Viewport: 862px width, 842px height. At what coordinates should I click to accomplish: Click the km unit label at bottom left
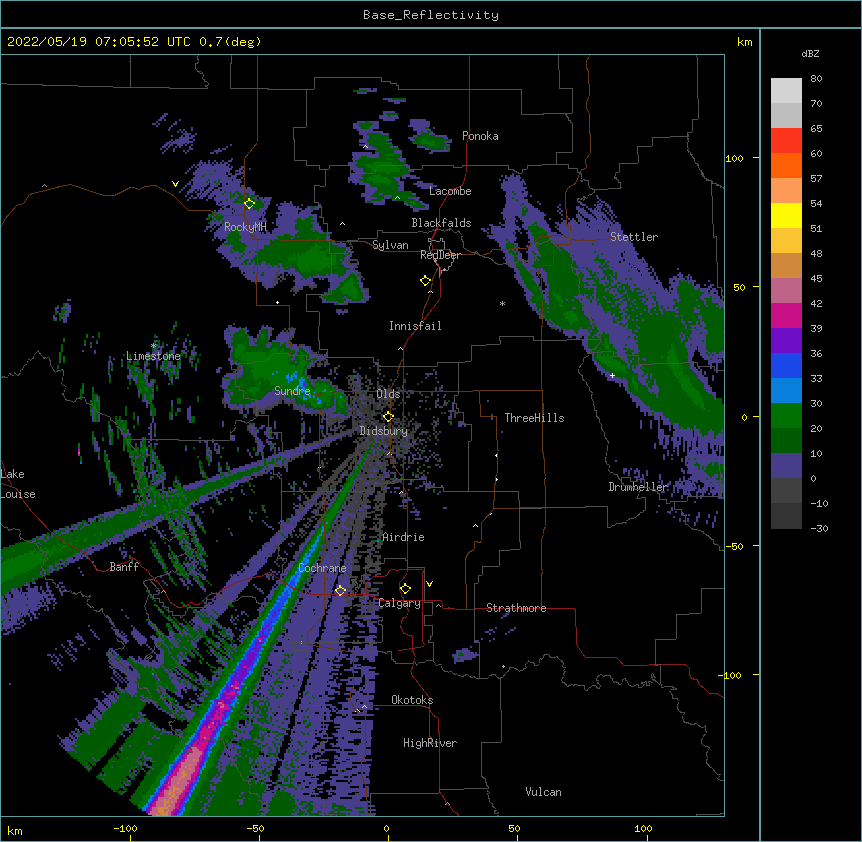pos(15,830)
